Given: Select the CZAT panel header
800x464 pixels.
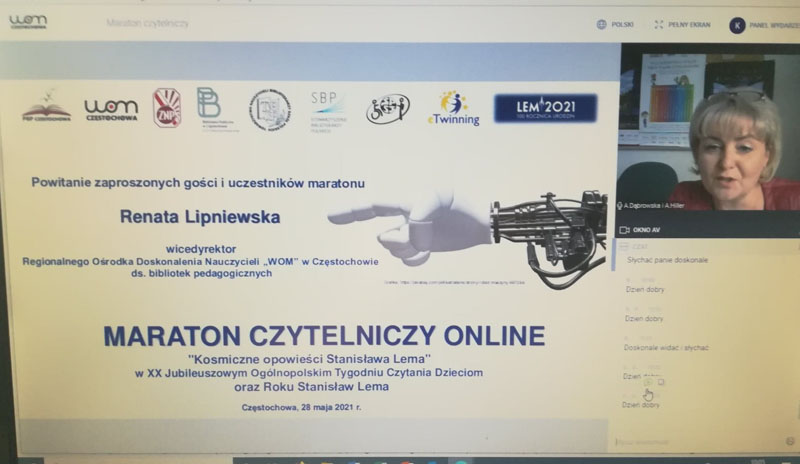Looking at the screenshot, I should pos(640,246).
